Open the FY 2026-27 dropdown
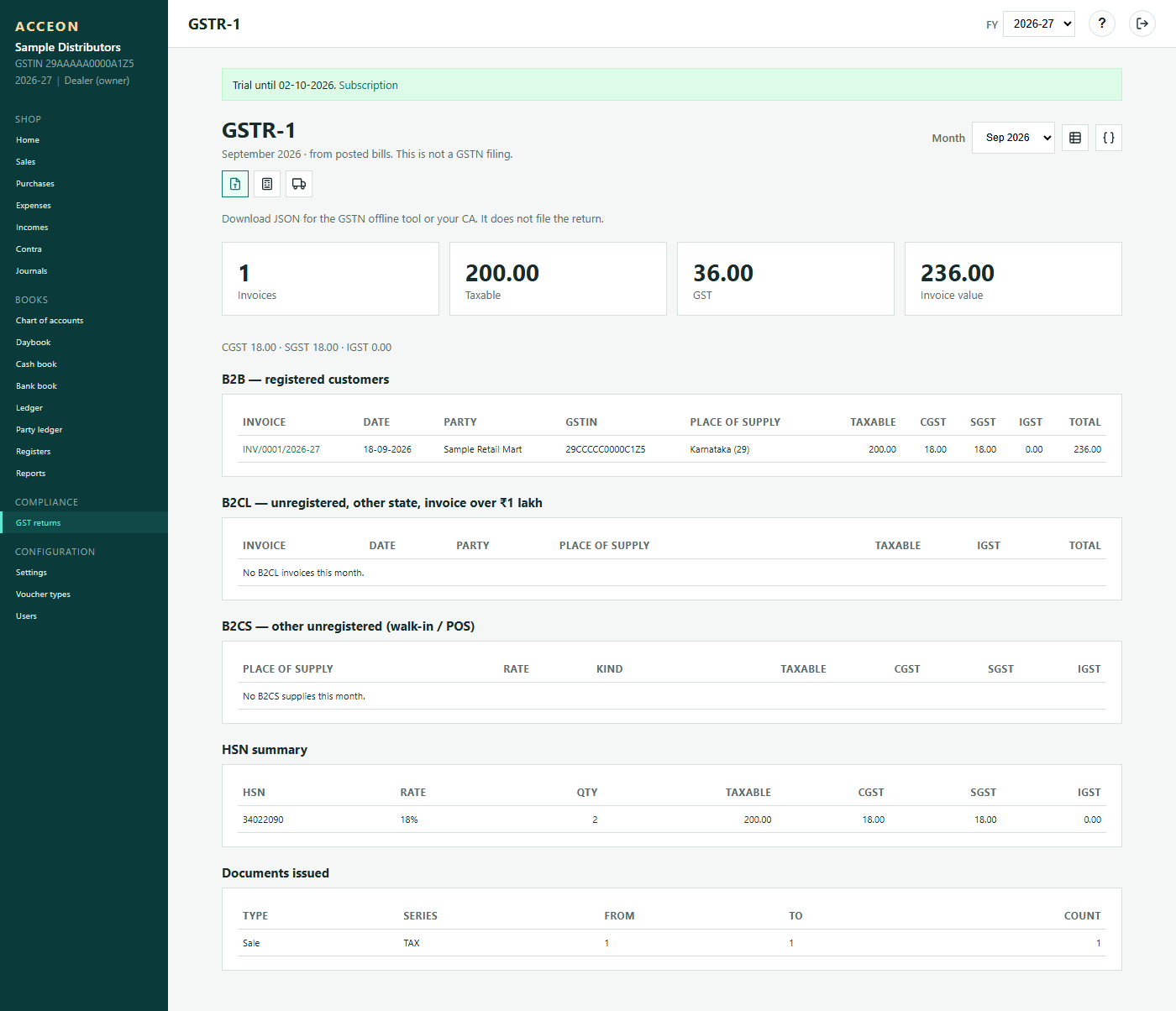This screenshot has height=1011, width=1176. click(1039, 24)
